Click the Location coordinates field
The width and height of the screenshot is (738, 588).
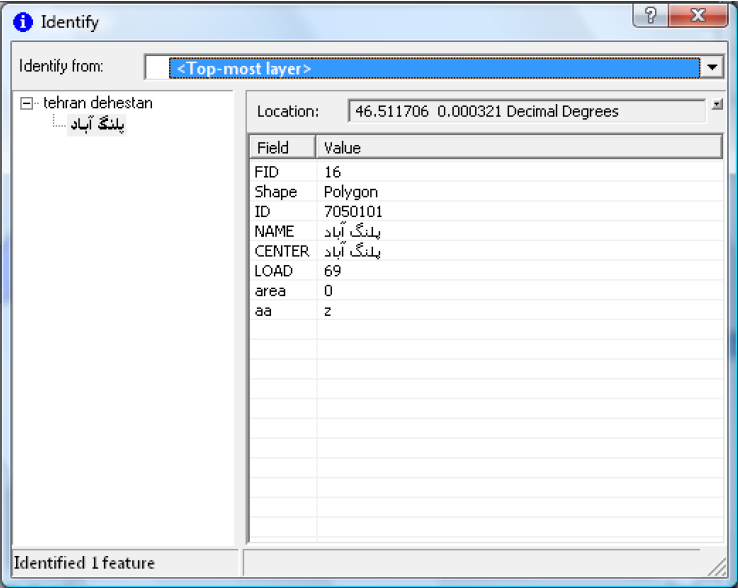point(527,111)
